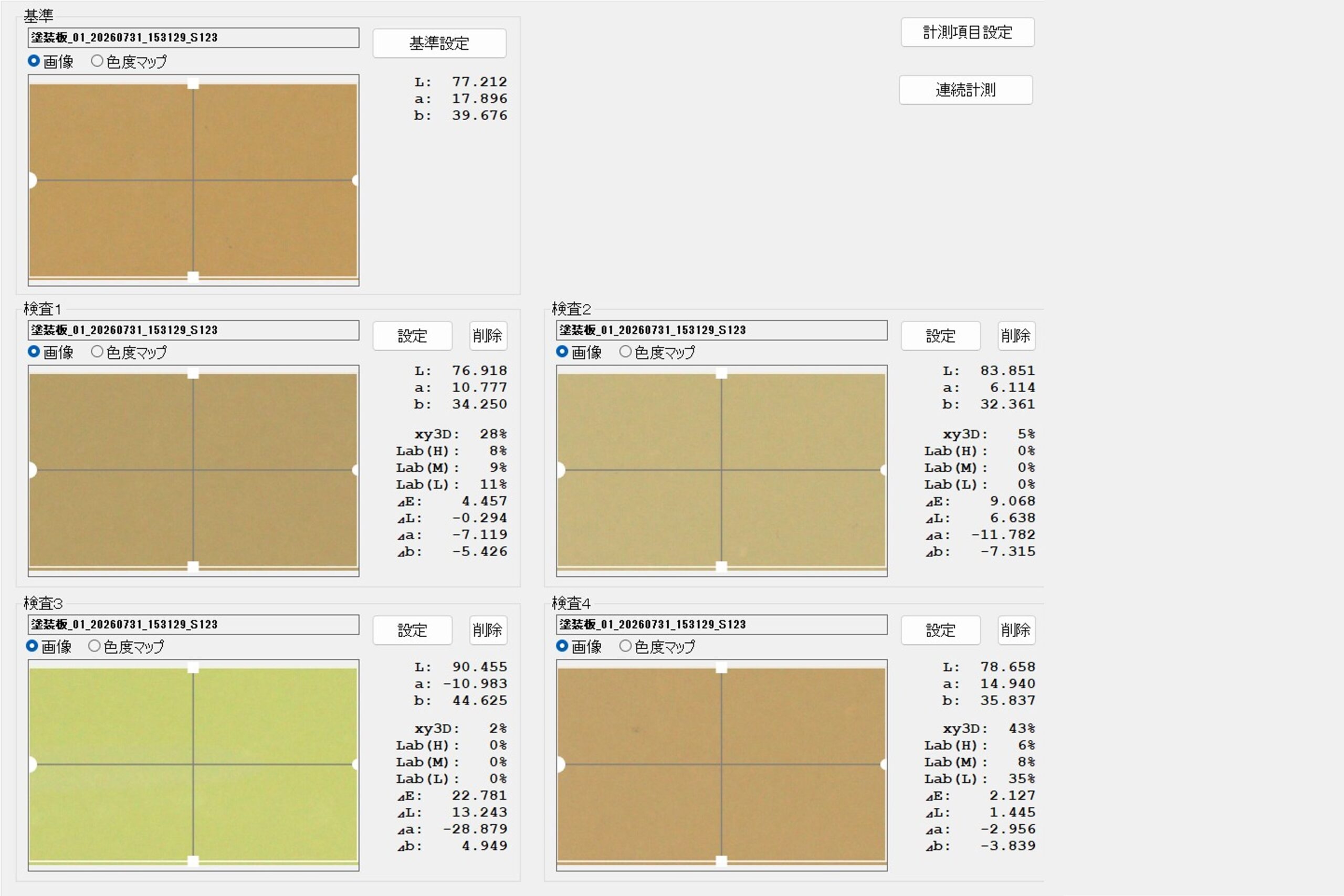Click 検査3 Δa value -28.879
The height and width of the screenshot is (896, 1344).
coord(475,829)
